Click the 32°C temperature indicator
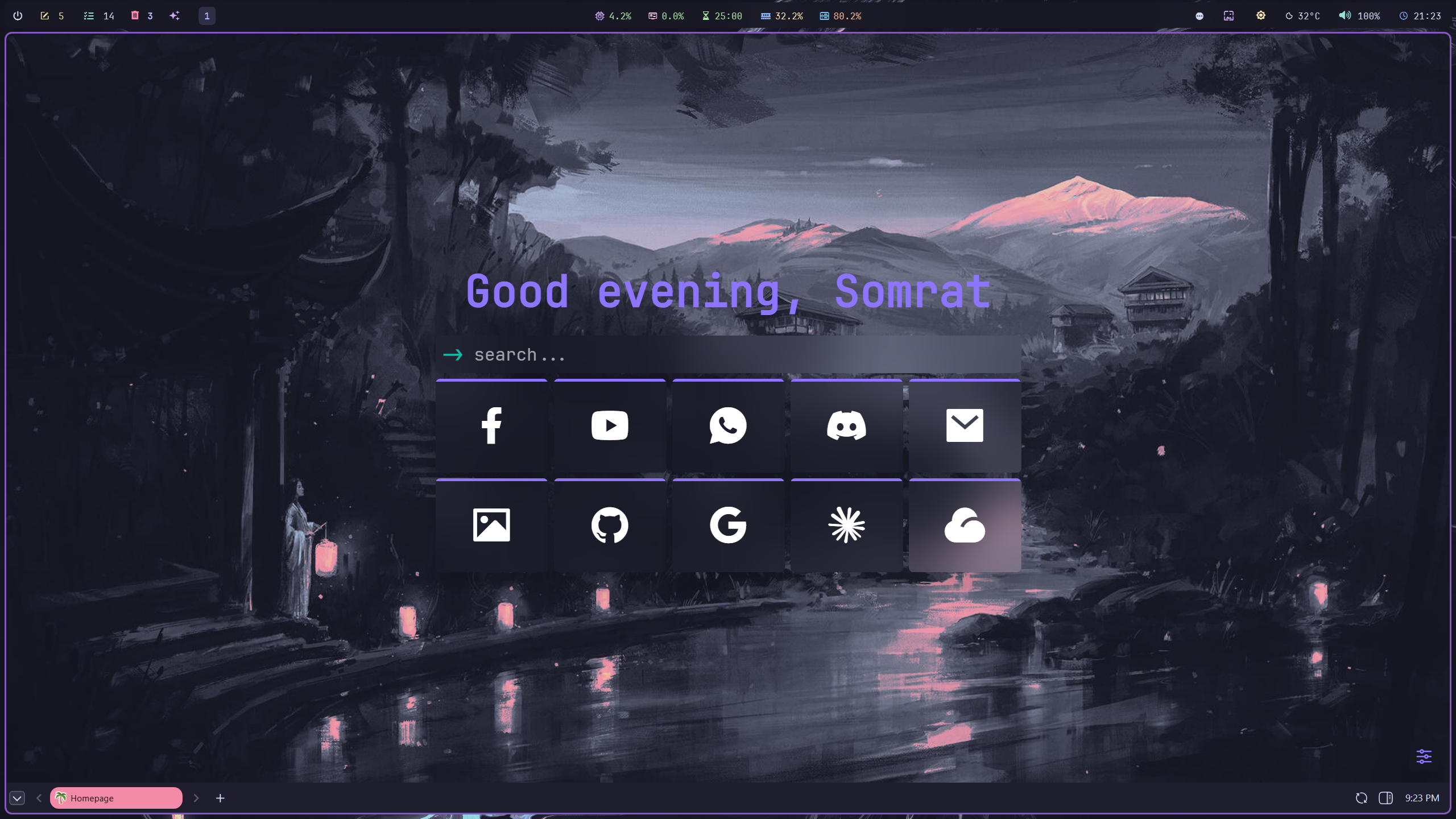Image resolution: width=1456 pixels, height=819 pixels. pyautogui.click(x=1302, y=16)
